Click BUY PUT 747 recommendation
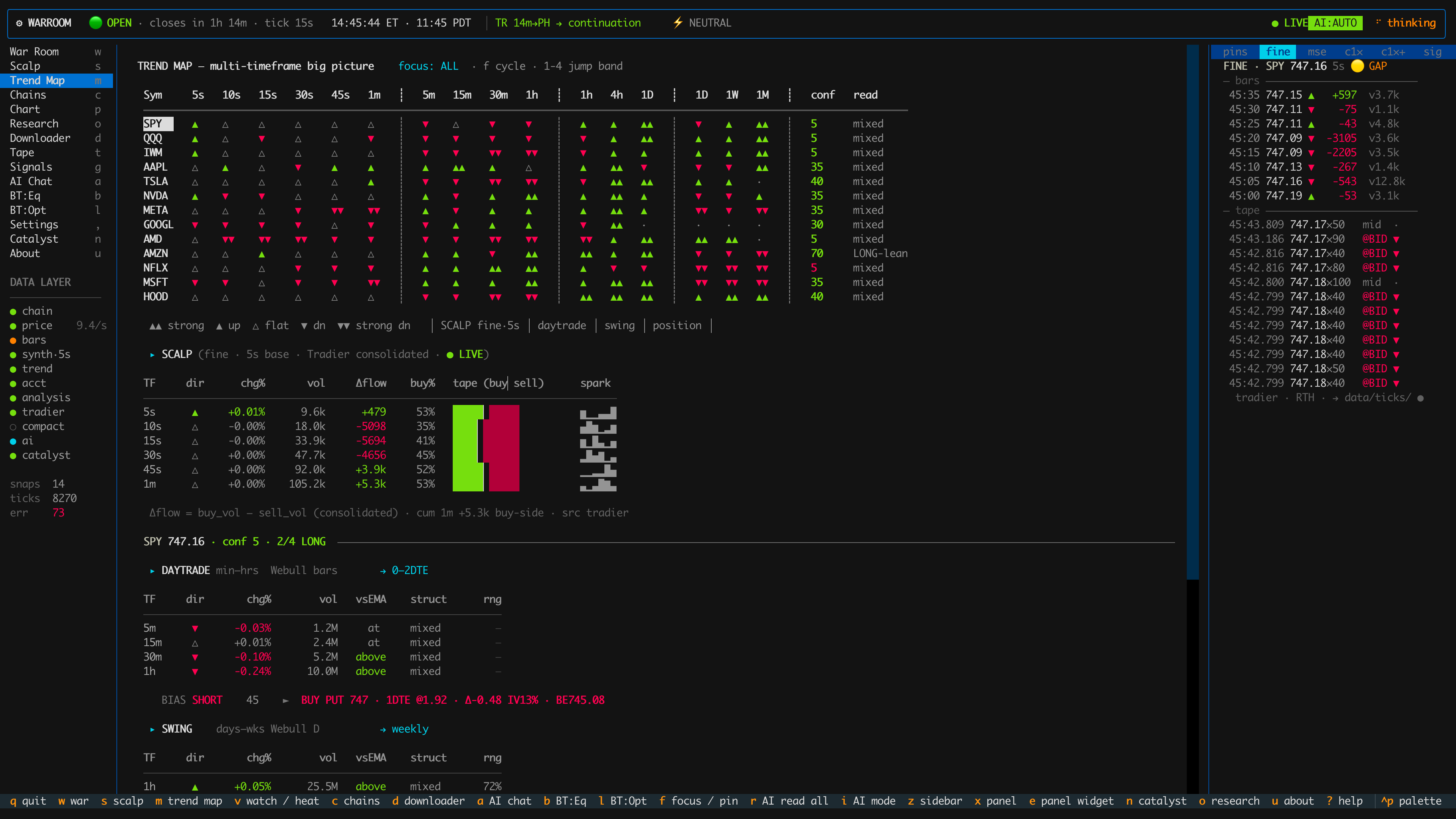The image size is (1456, 819). (x=453, y=700)
